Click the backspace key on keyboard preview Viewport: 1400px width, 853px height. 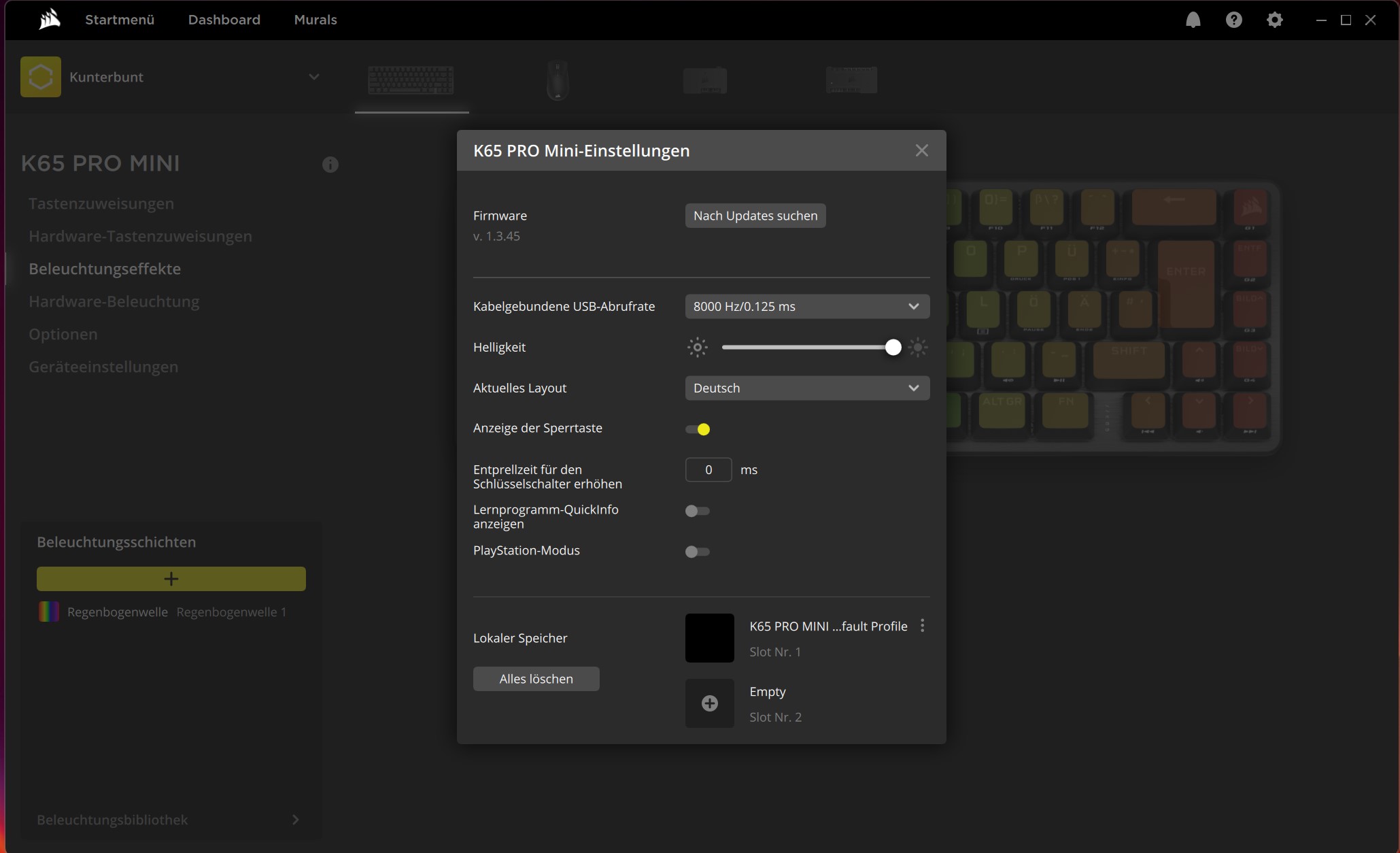tap(1174, 207)
